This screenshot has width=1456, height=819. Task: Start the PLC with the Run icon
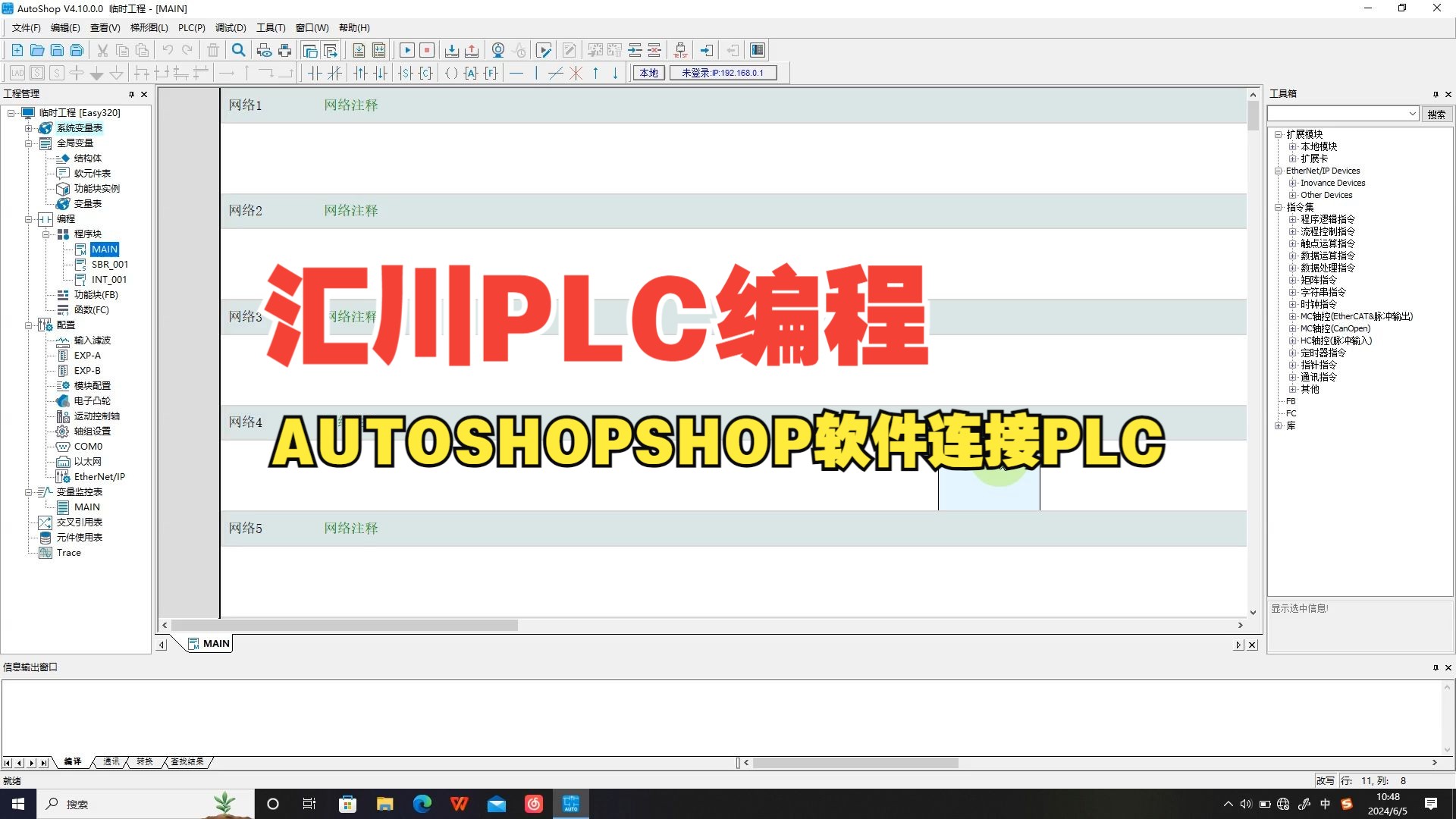pyautogui.click(x=407, y=50)
